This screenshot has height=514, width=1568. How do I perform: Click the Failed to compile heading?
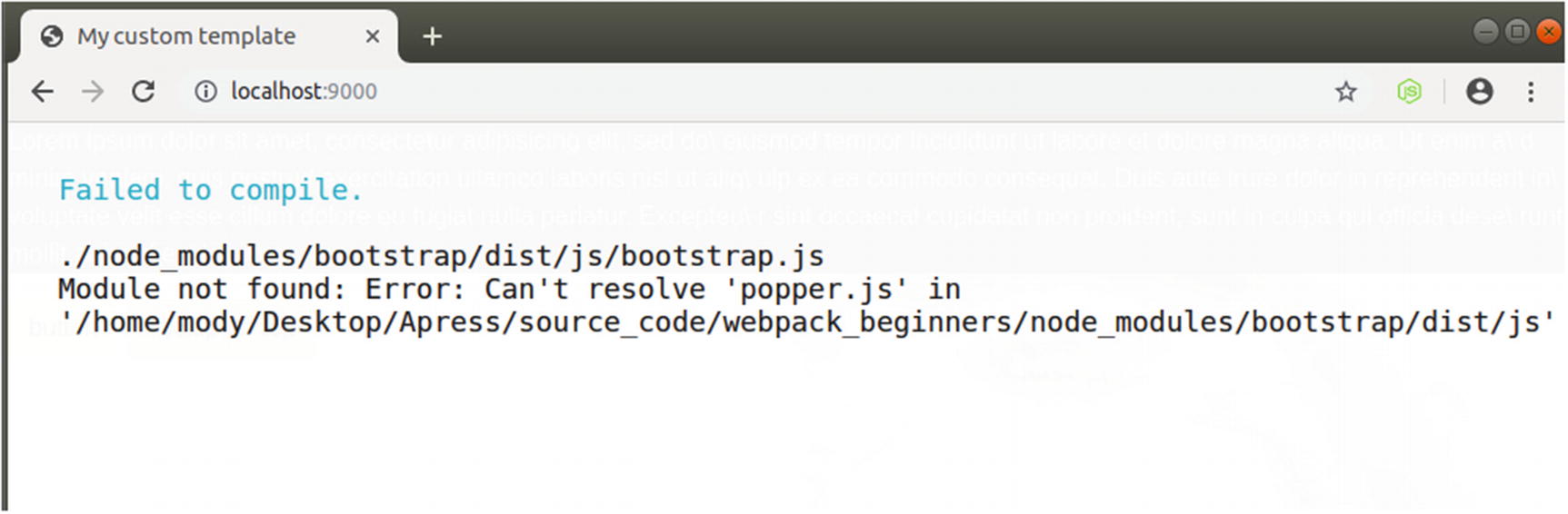point(211,190)
